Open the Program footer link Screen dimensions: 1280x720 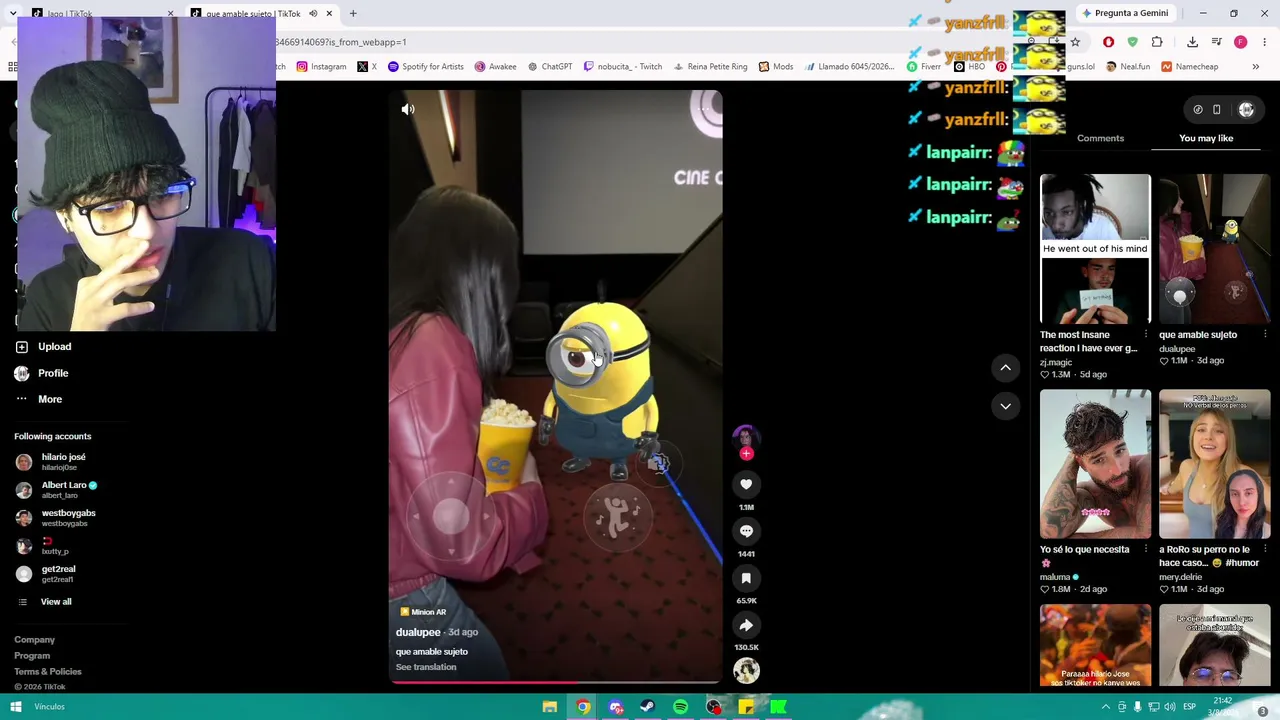coord(32,656)
